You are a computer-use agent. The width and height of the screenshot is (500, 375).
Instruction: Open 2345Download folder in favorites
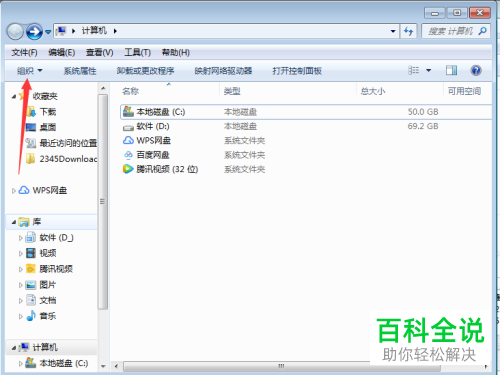tap(68, 159)
